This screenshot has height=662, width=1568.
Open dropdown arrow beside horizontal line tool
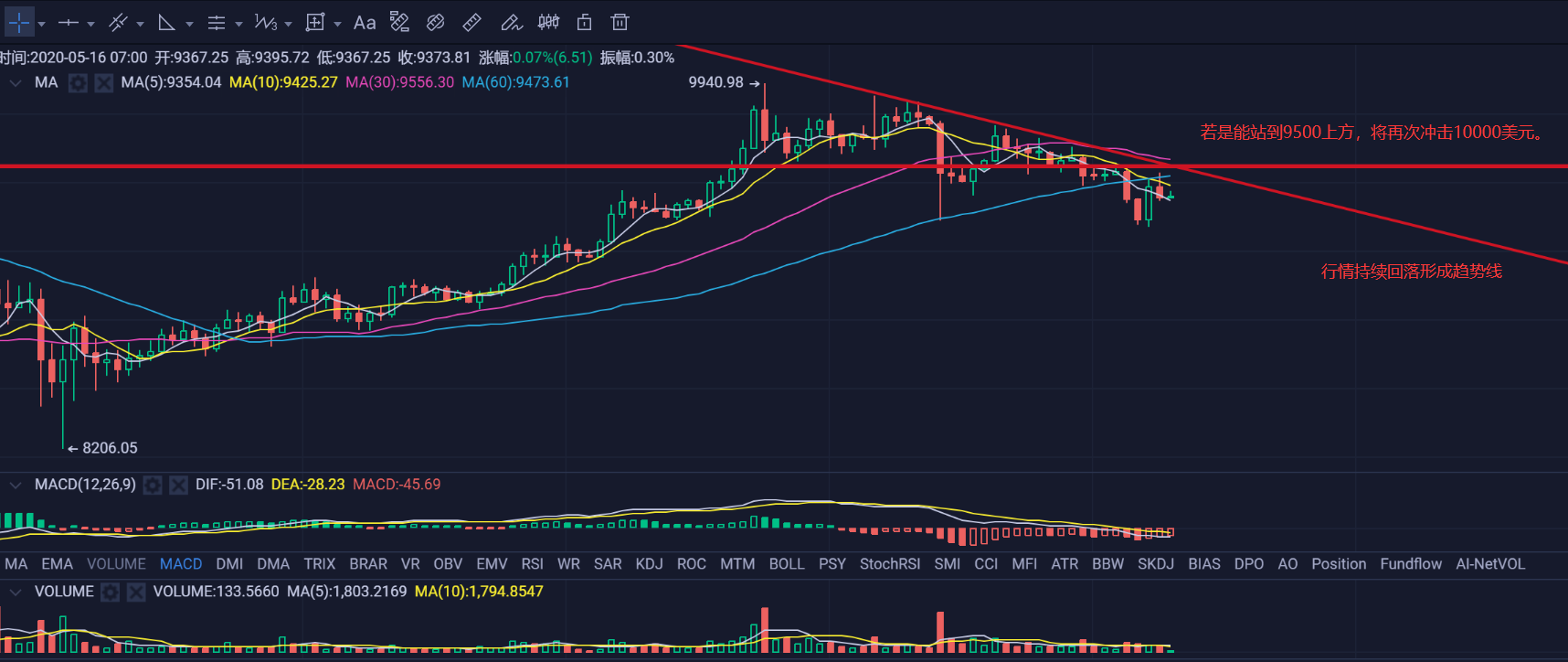tap(91, 24)
